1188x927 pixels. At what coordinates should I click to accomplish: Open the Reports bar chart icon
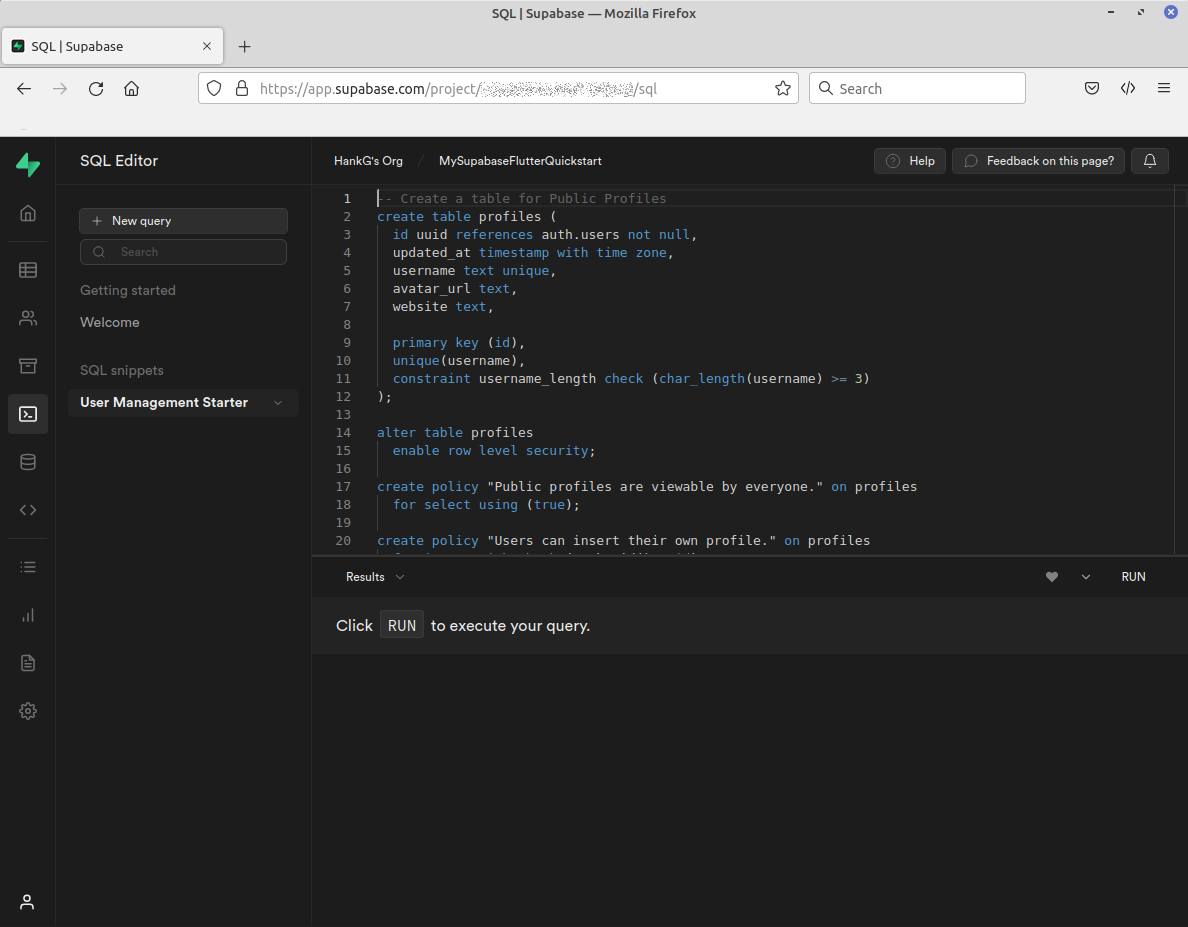click(x=28, y=615)
